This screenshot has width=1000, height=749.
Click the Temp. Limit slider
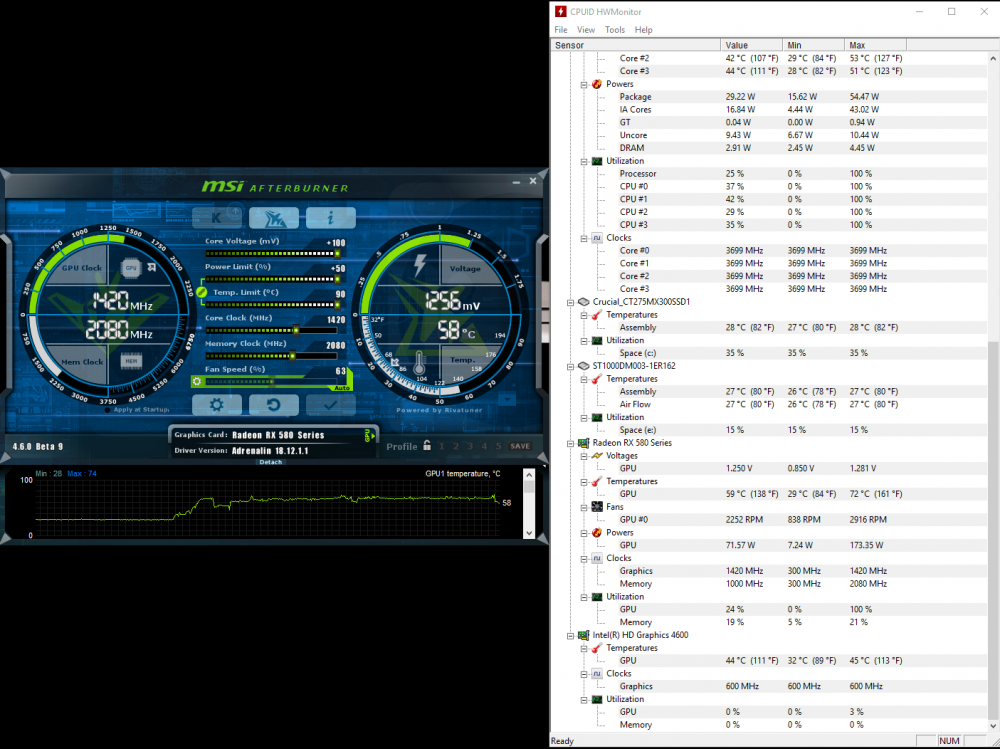272,304
